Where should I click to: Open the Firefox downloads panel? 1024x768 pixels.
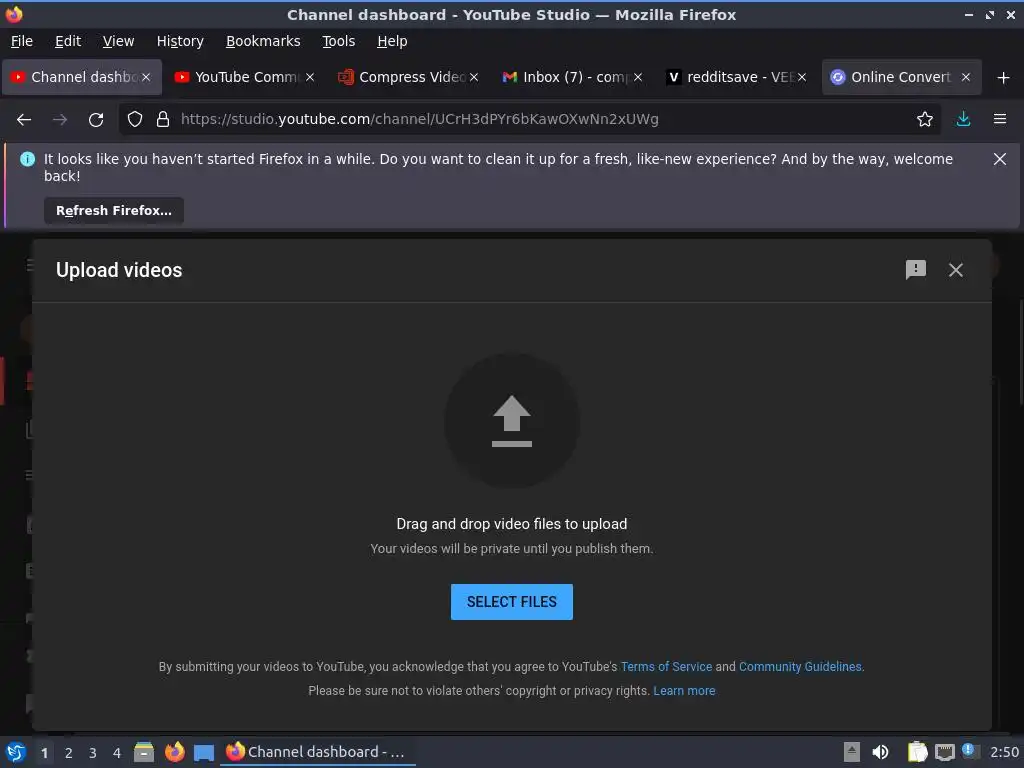tap(963, 119)
